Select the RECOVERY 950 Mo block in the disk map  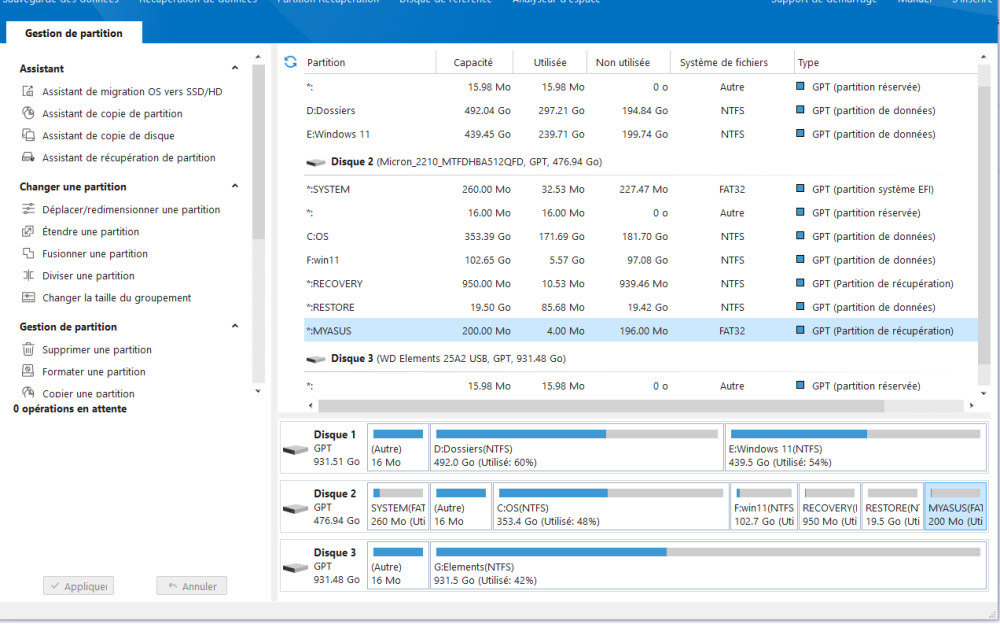tap(830, 507)
